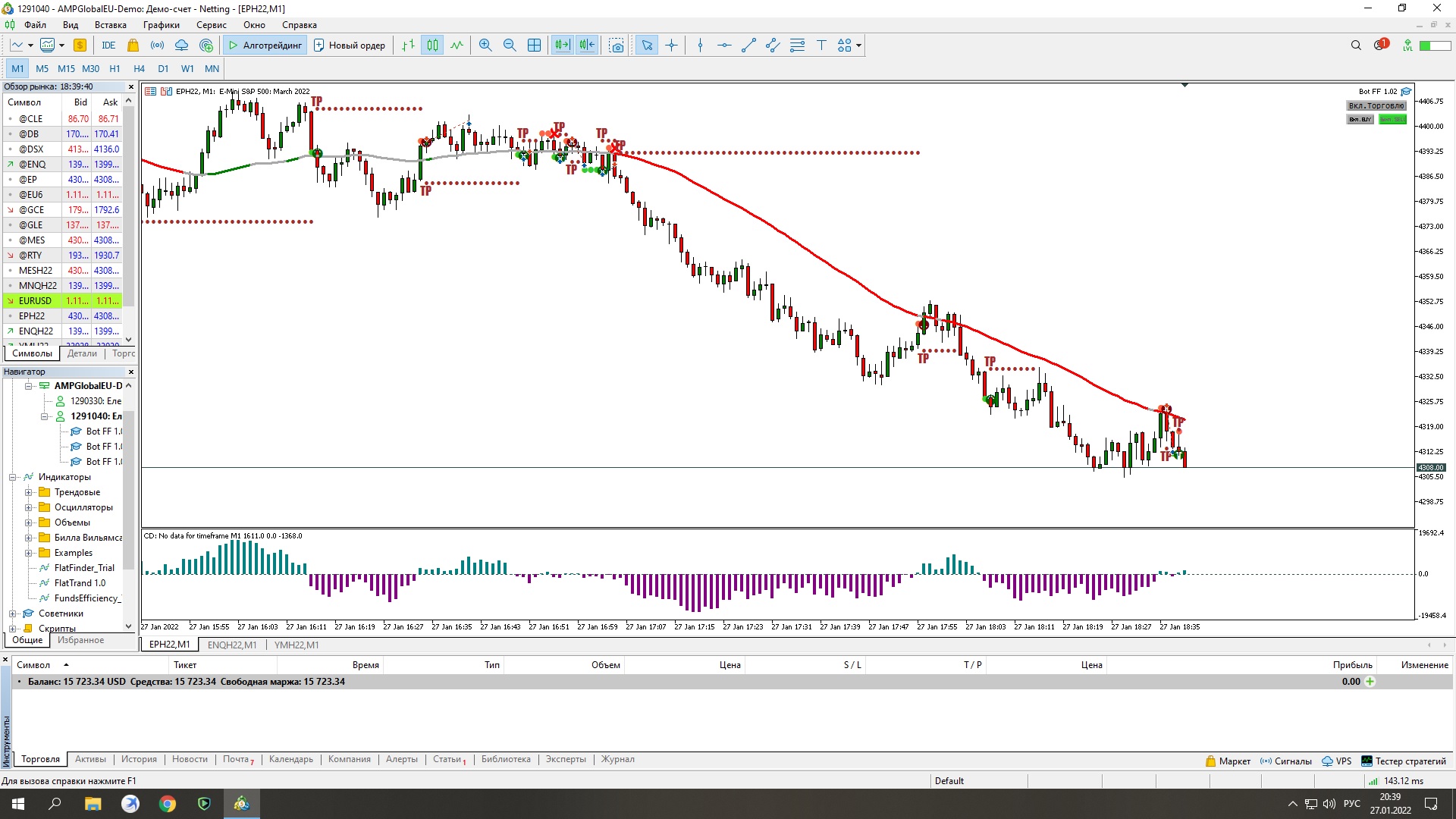Open the Графики menu

pos(161,25)
